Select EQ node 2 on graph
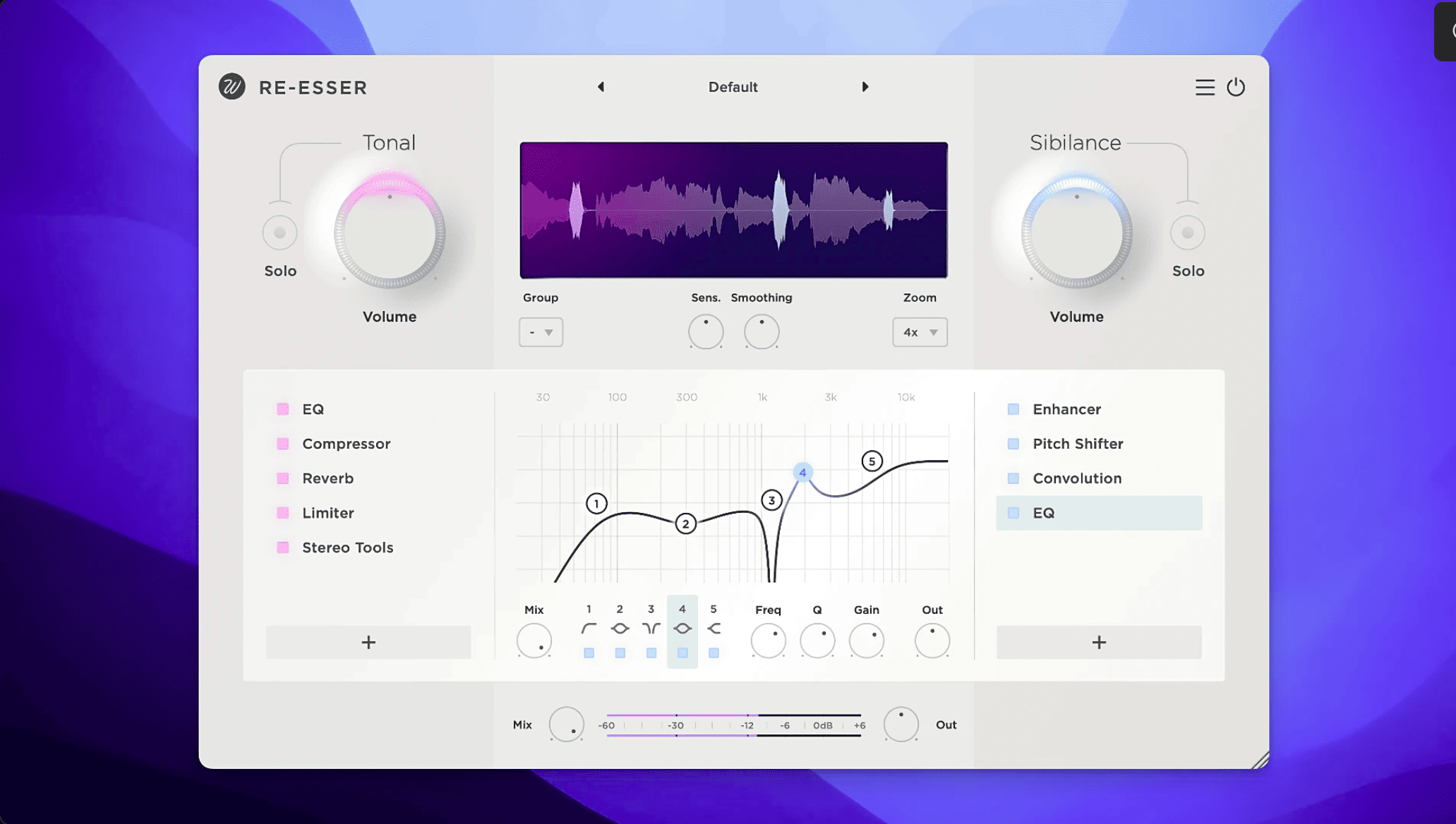 coord(685,523)
